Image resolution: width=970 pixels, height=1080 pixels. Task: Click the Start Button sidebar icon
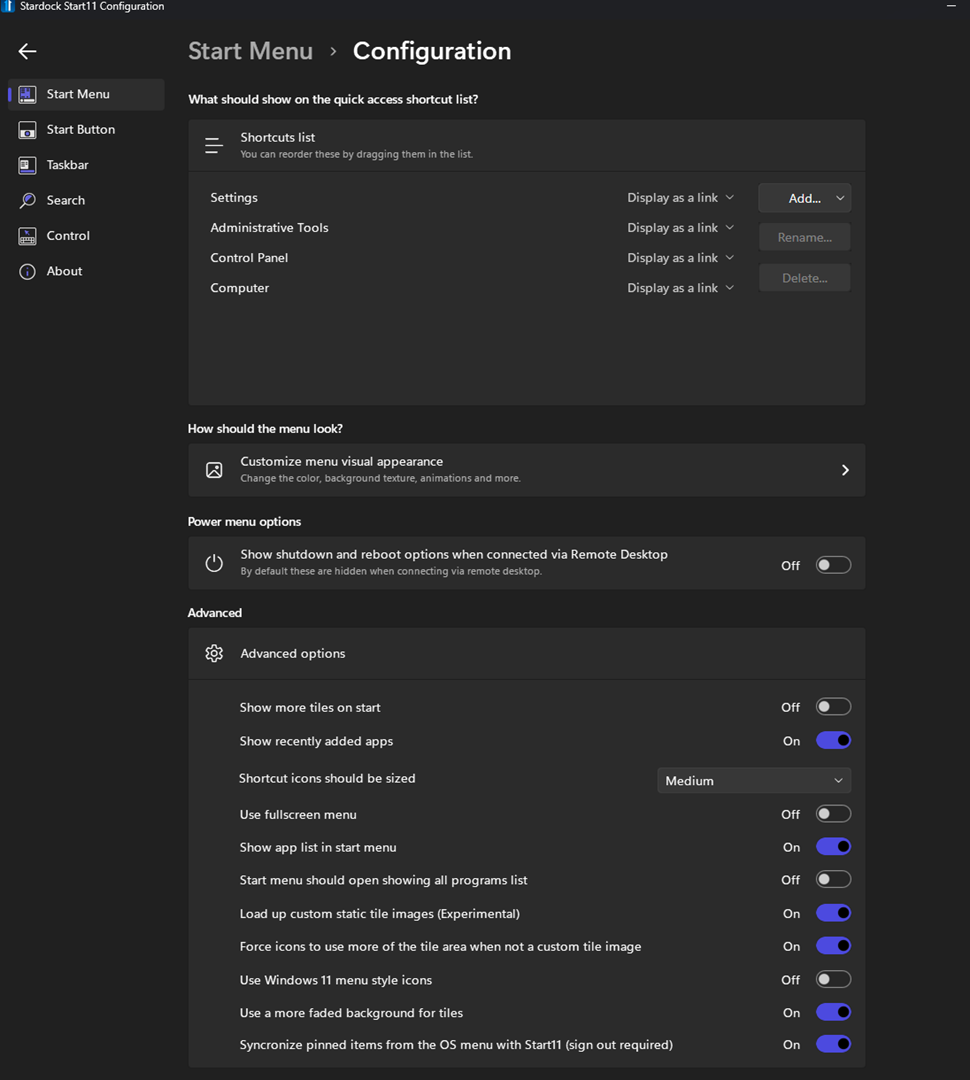(x=28, y=130)
